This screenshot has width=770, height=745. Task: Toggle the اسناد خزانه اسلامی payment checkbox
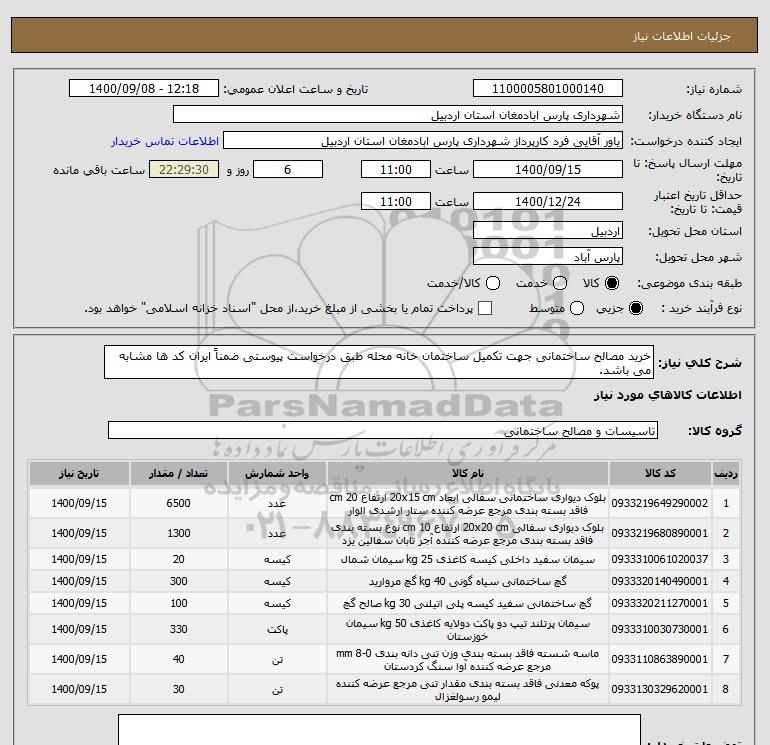[x=485, y=308]
